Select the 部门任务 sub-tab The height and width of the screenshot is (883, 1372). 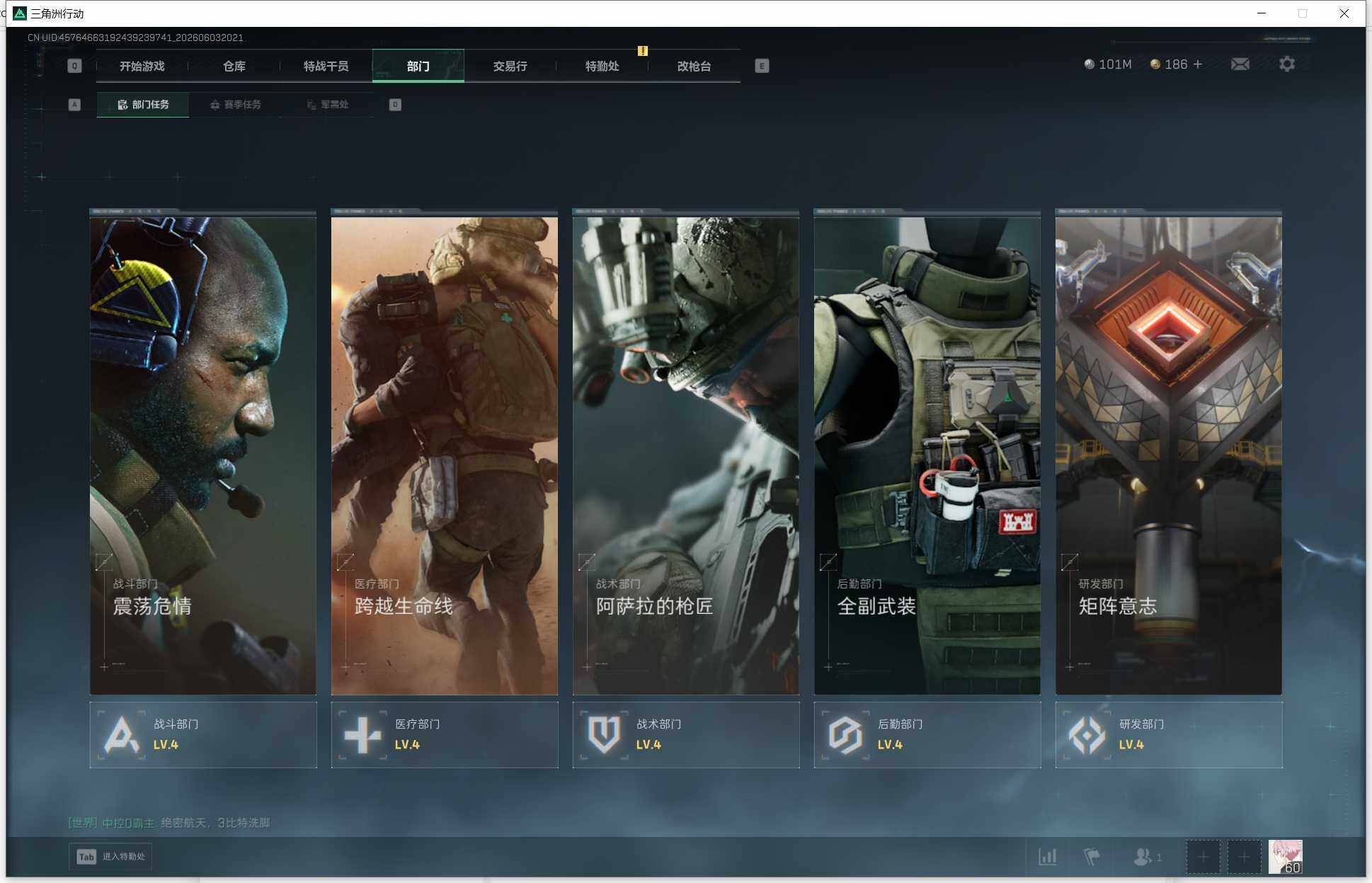(143, 105)
